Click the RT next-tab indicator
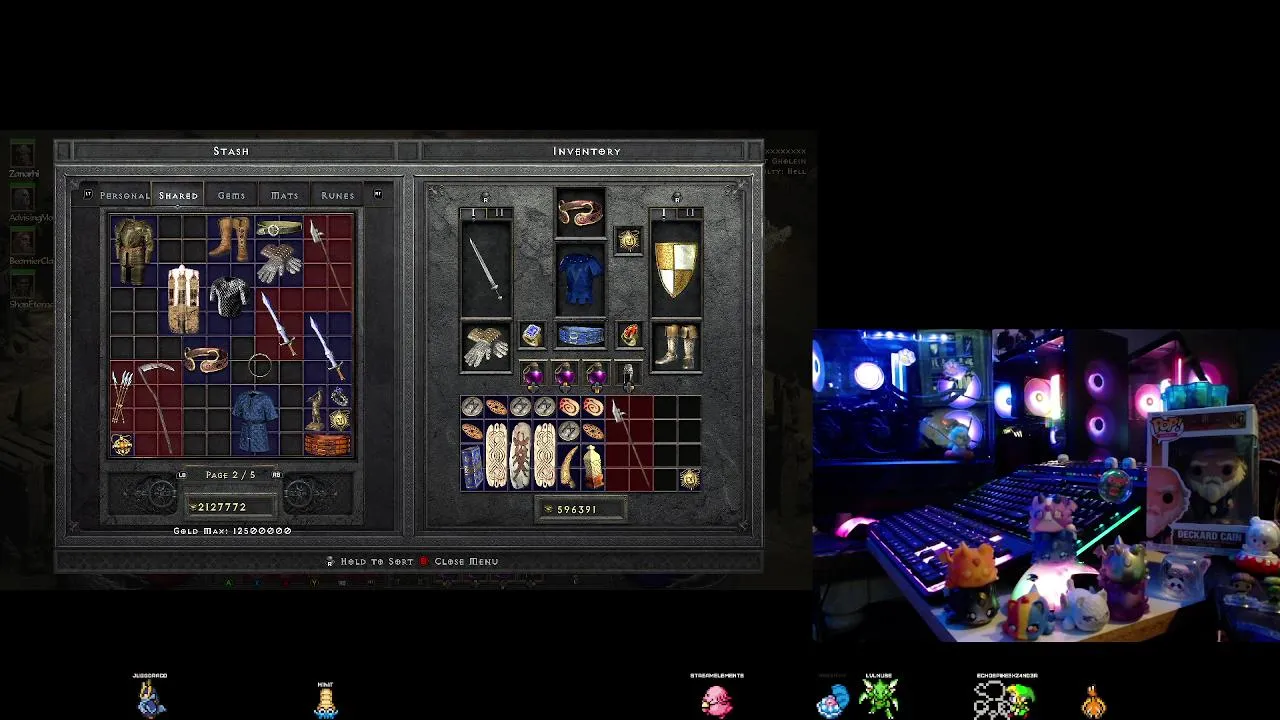1280x720 pixels. (x=377, y=194)
